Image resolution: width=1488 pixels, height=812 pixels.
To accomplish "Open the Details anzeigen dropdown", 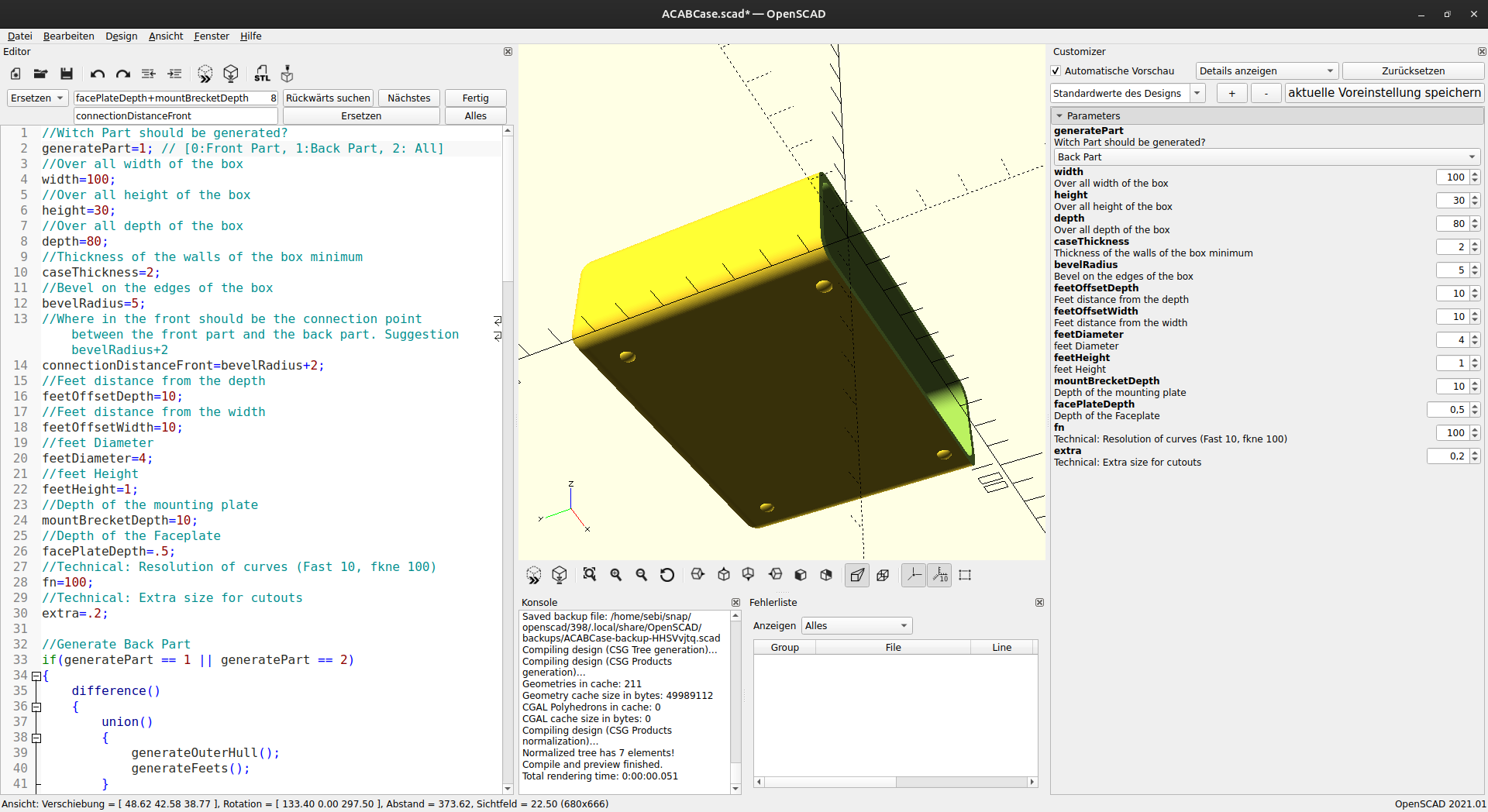I will (x=1266, y=71).
